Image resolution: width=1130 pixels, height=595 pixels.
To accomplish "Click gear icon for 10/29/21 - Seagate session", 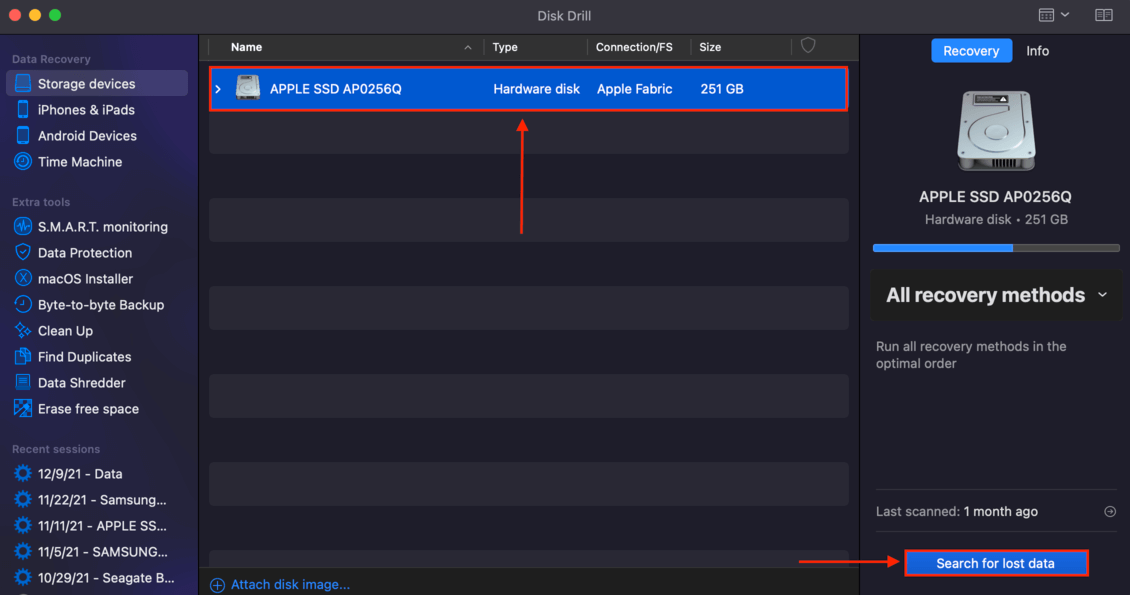I will [x=23, y=577].
